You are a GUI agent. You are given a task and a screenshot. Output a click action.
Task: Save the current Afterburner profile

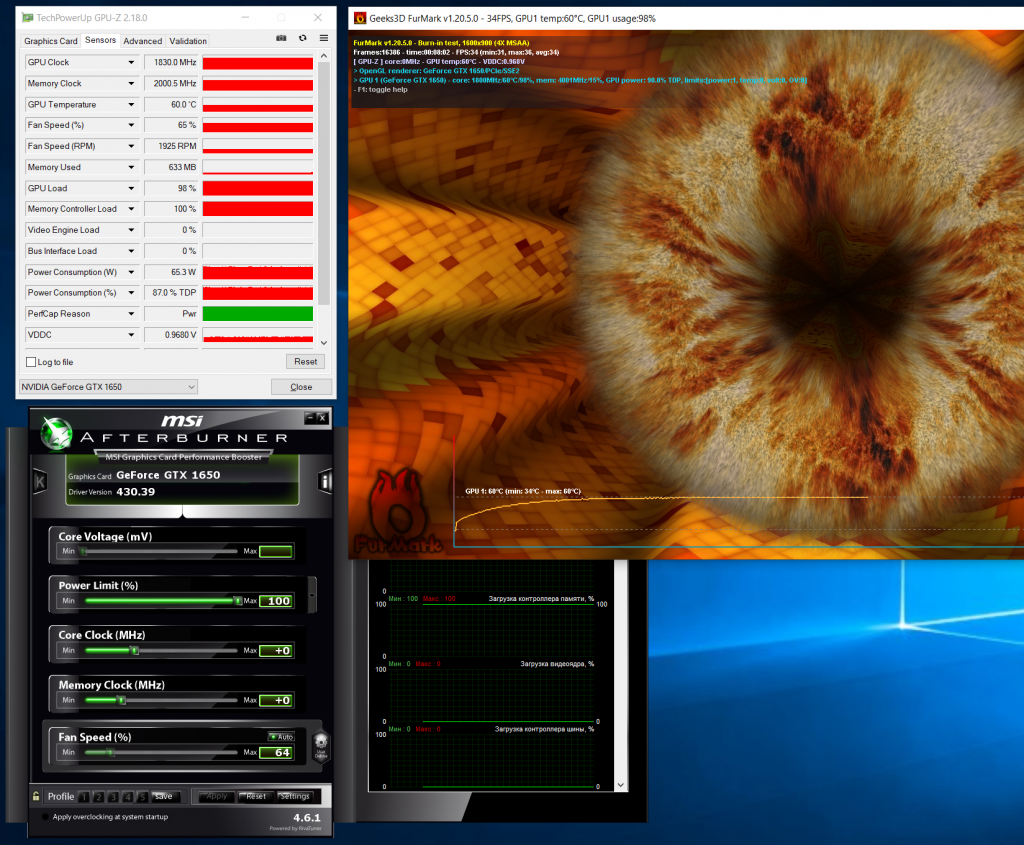click(164, 797)
